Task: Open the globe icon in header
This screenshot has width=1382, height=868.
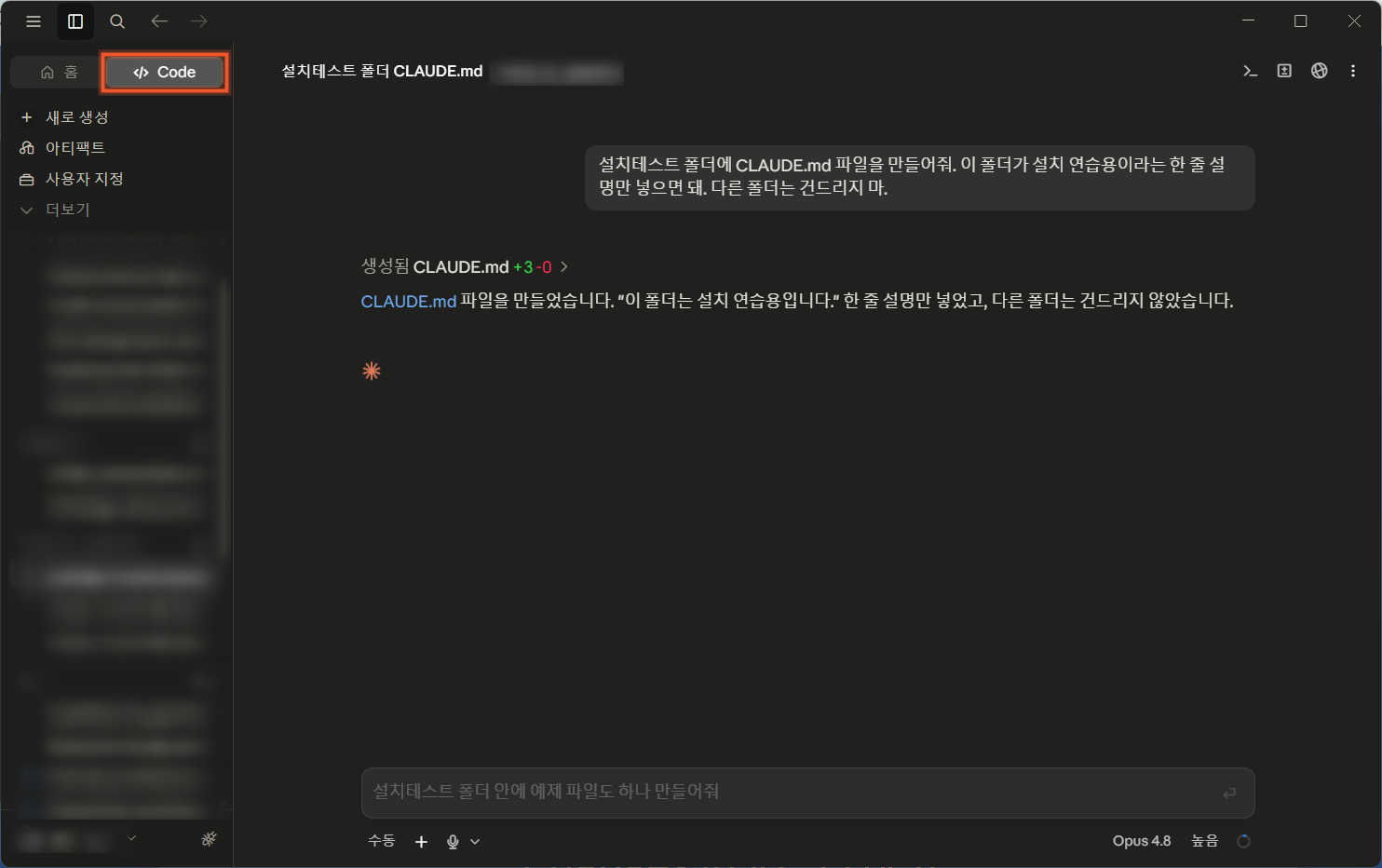Action: (1319, 71)
